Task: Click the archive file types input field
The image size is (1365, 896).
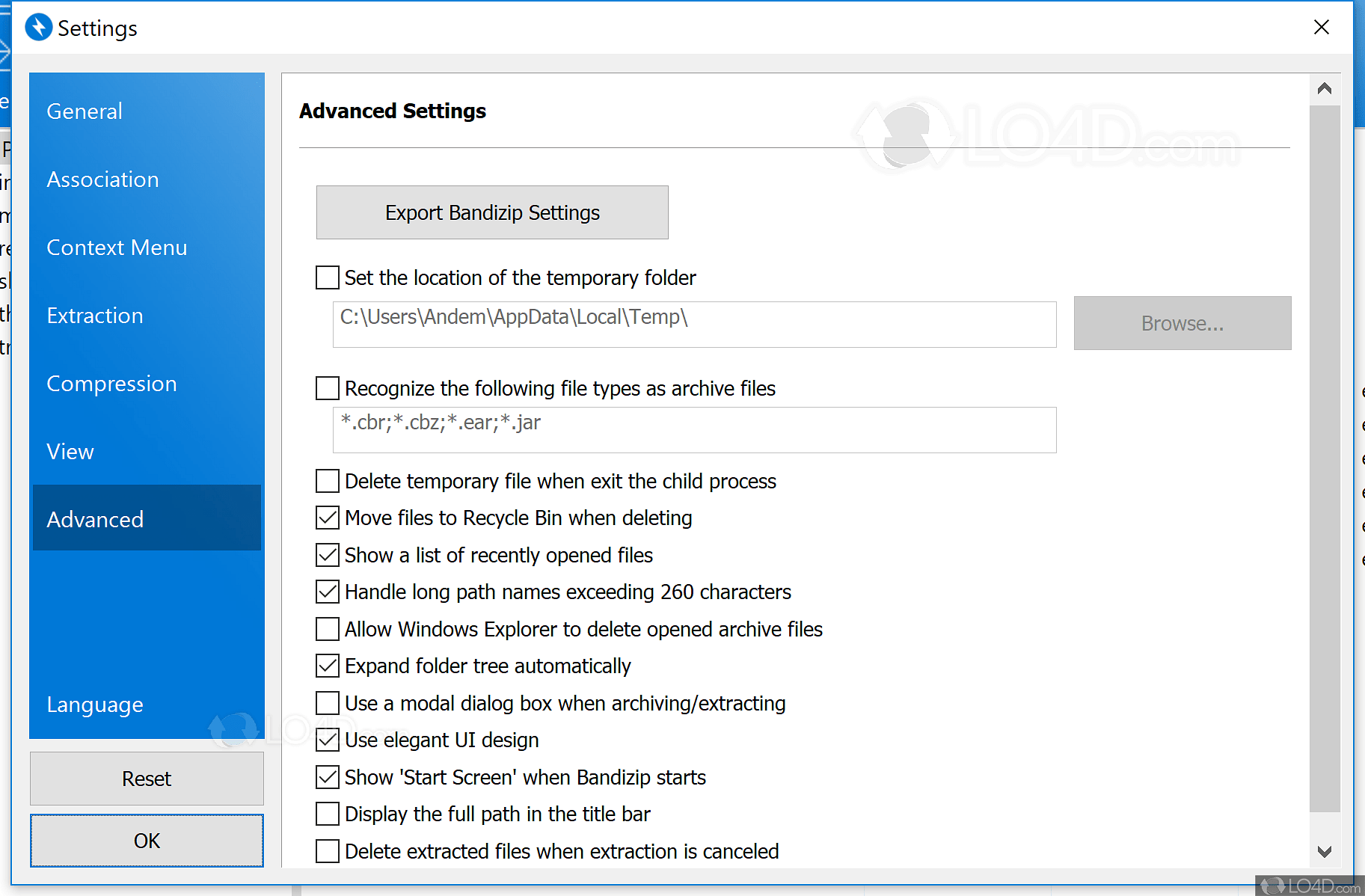Action: (x=694, y=430)
